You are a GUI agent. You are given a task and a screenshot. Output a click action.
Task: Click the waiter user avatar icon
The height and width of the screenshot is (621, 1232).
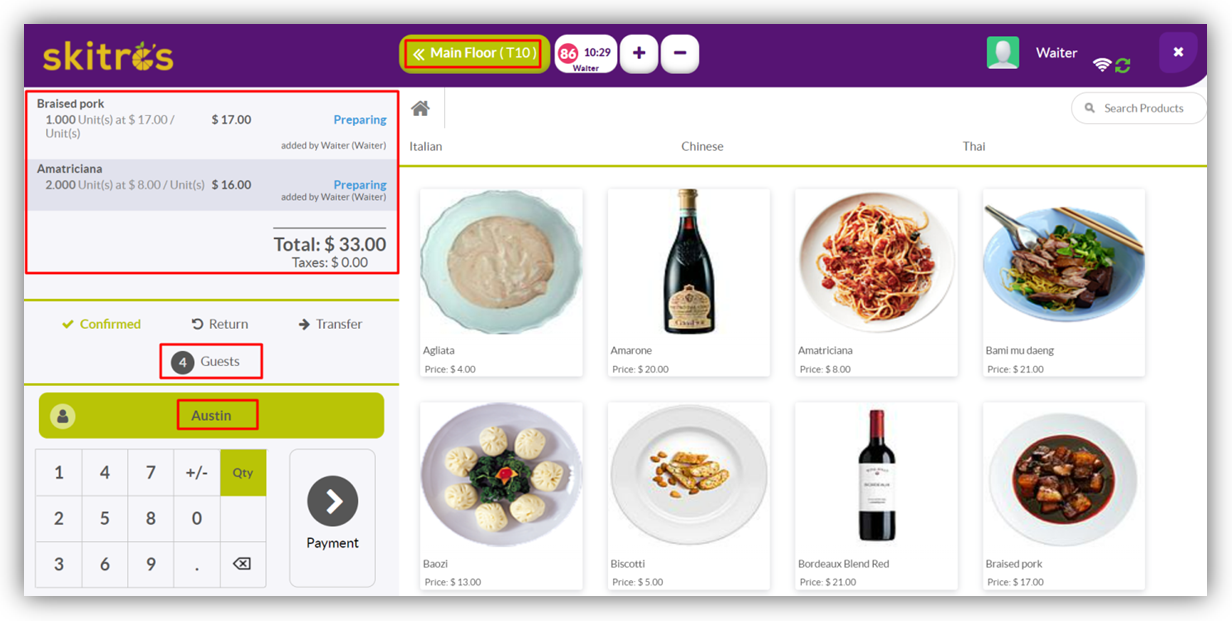pyautogui.click(x=1003, y=53)
